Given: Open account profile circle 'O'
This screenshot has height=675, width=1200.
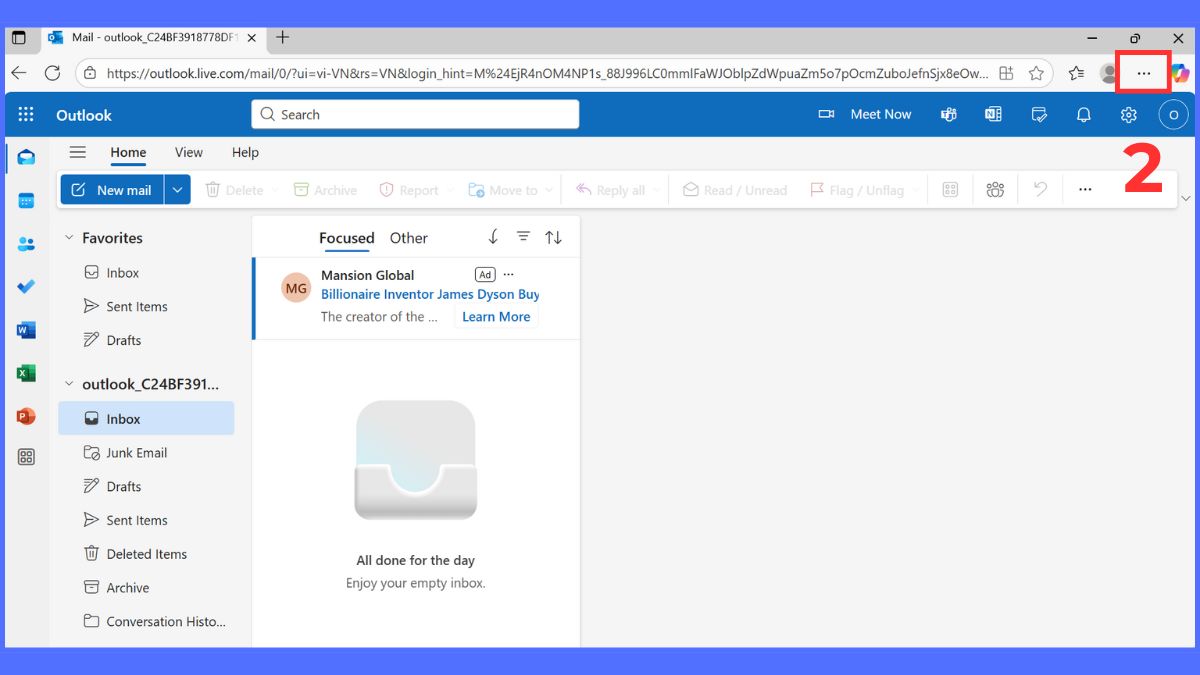Looking at the screenshot, I should [x=1173, y=115].
